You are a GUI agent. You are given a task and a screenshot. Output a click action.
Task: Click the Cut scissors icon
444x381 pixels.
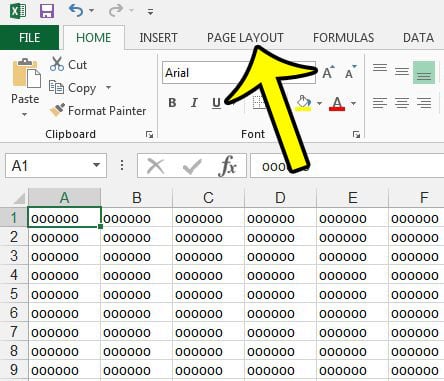[57, 64]
